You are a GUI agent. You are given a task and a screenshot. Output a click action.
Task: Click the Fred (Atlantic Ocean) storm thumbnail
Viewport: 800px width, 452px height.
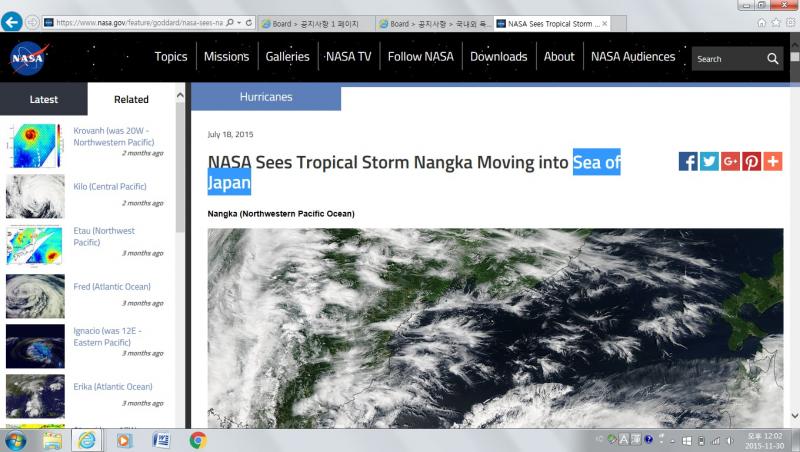coord(35,296)
